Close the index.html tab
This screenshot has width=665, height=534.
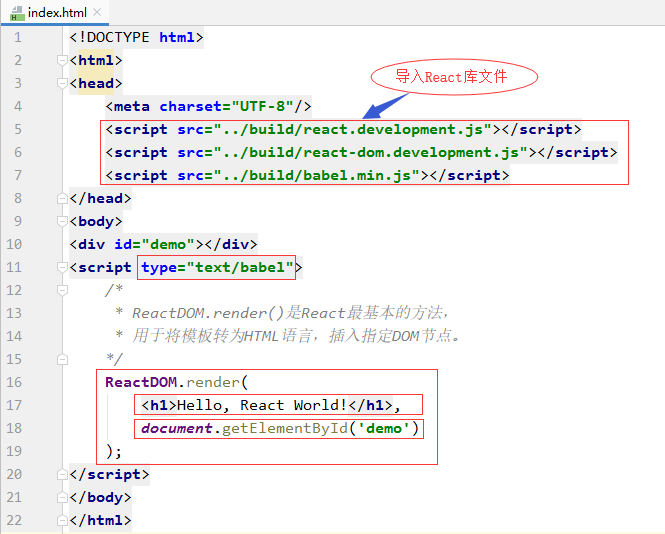pos(97,12)
